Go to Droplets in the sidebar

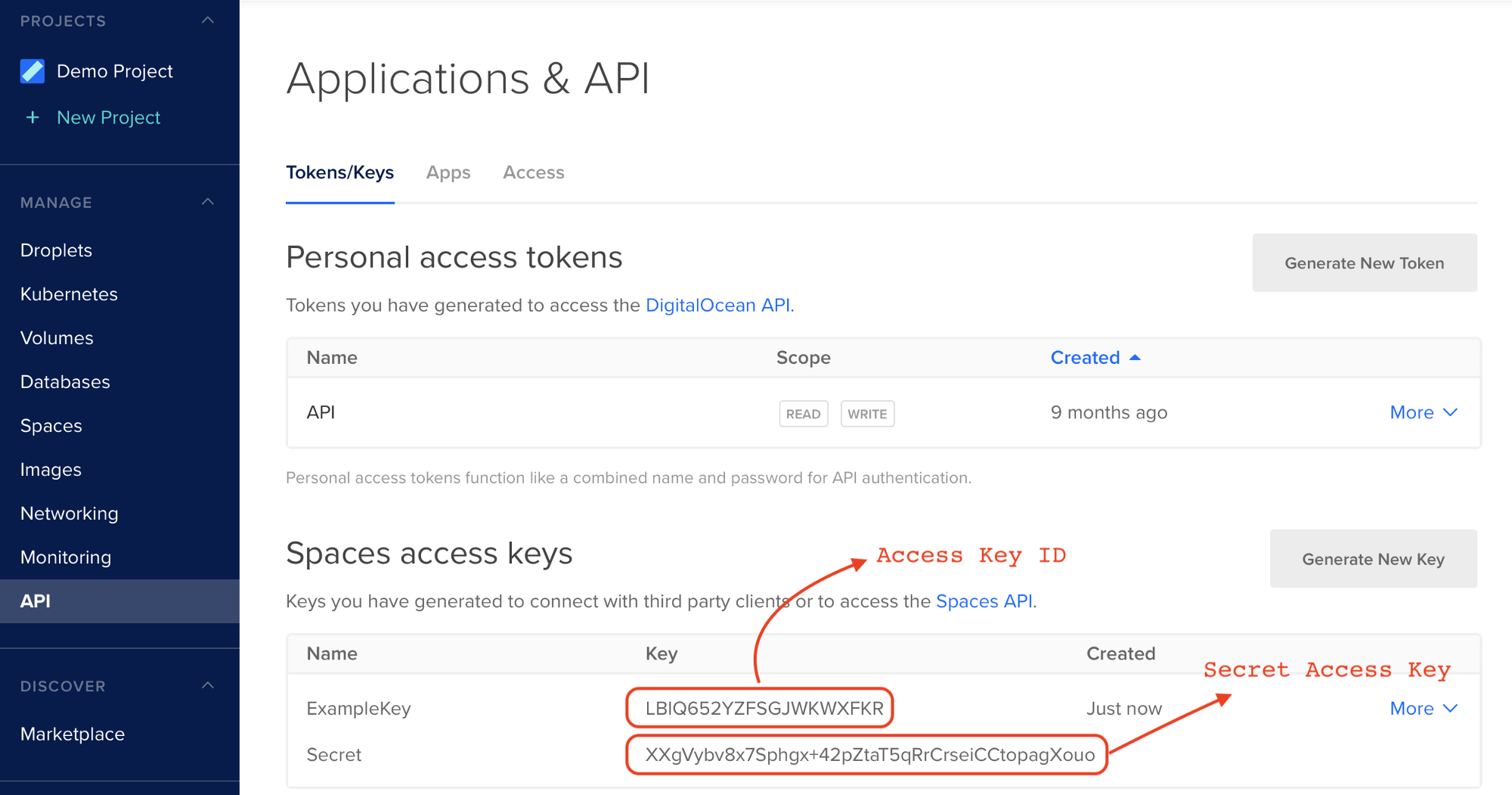tap(56, 250)
